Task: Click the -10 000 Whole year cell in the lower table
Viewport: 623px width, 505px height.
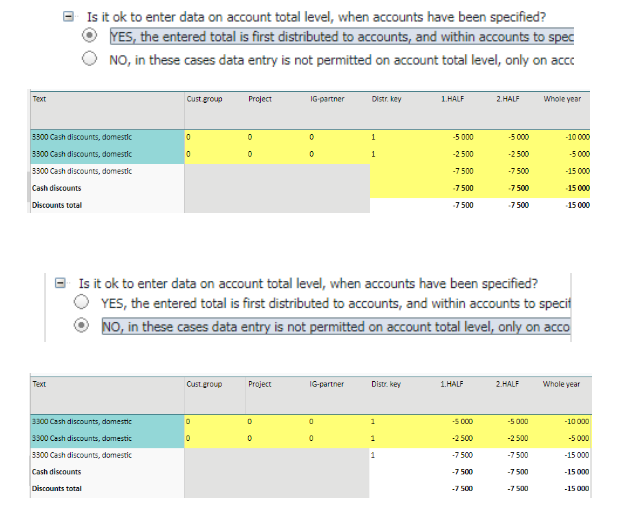Action: (x=577, y=422)
